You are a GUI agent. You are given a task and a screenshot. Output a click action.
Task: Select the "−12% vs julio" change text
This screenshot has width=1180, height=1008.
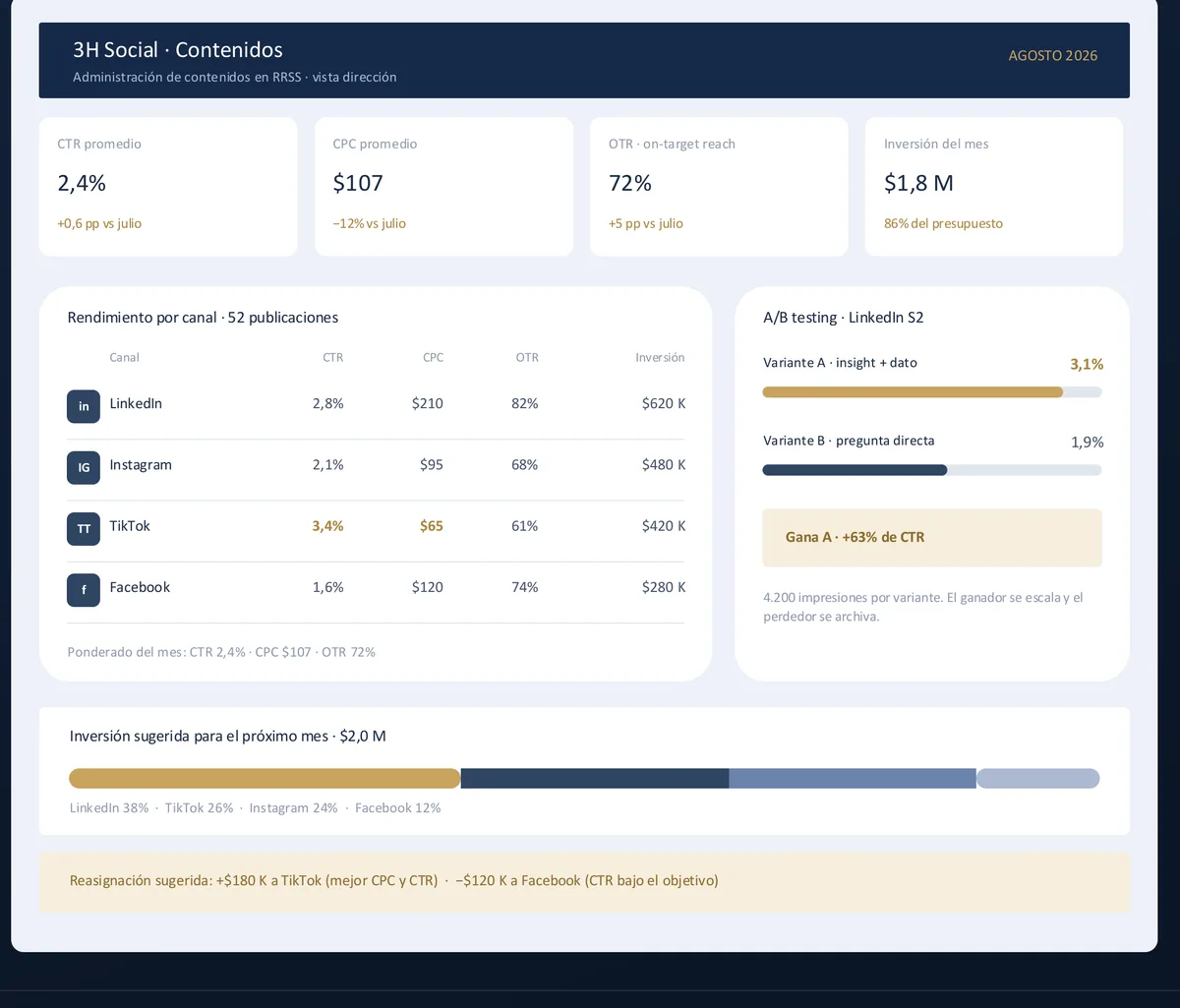370,223
